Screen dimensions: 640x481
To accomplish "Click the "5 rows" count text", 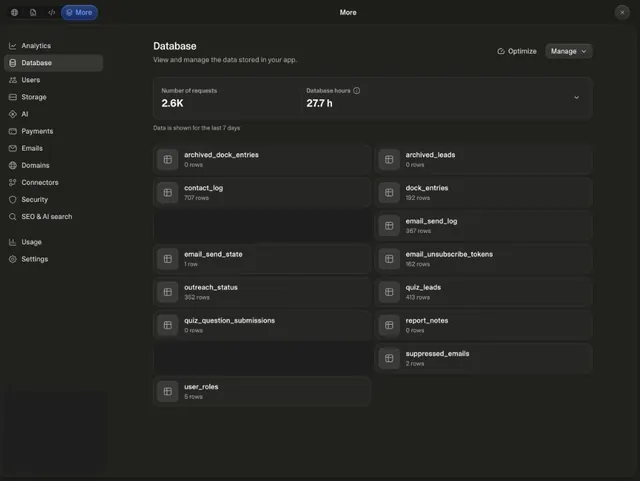I will coord(193,396).
